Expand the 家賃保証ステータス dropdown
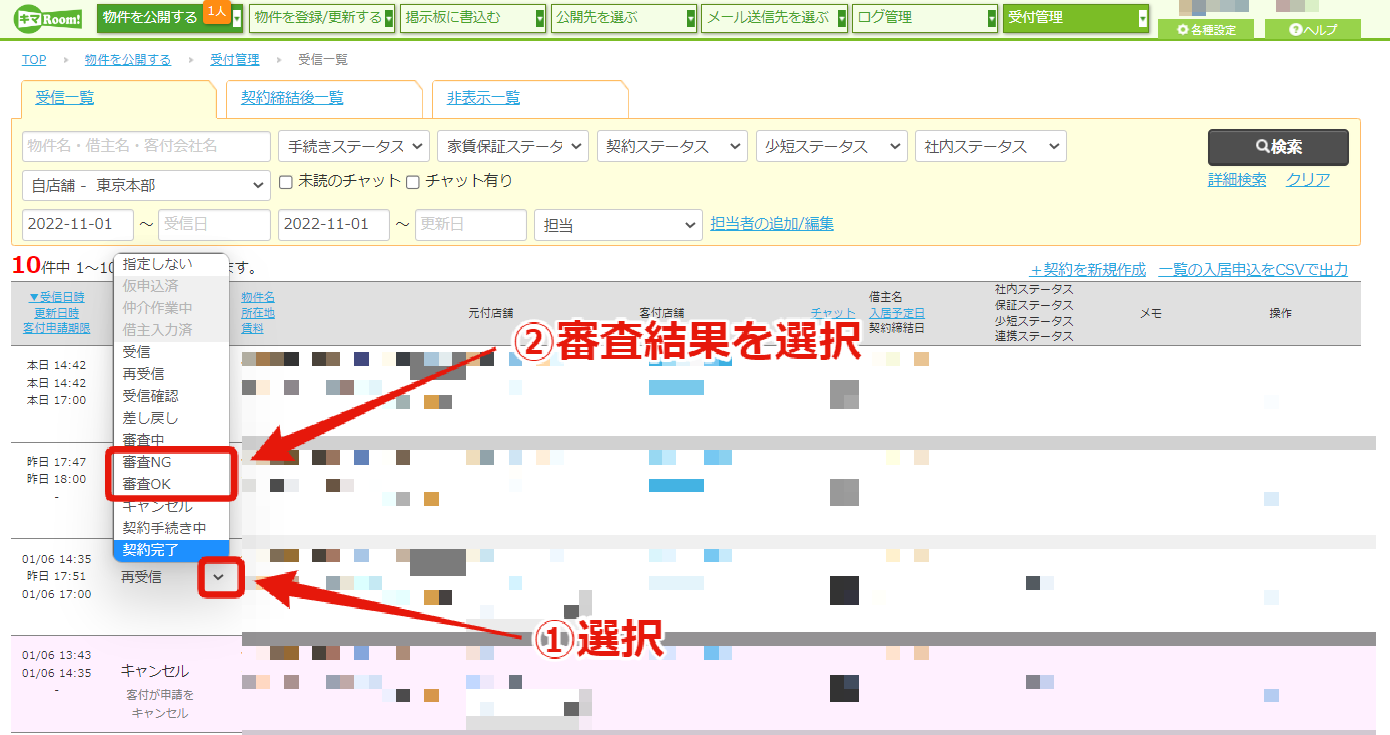Image resolution: width=1390 pixels, height=735 pixels. 513,146
